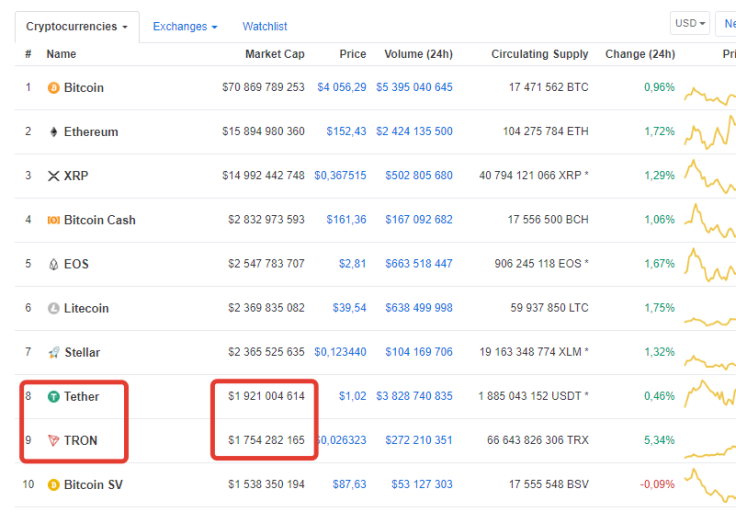
Task: Click the EOS logo icon
Action: pos(54,264)
